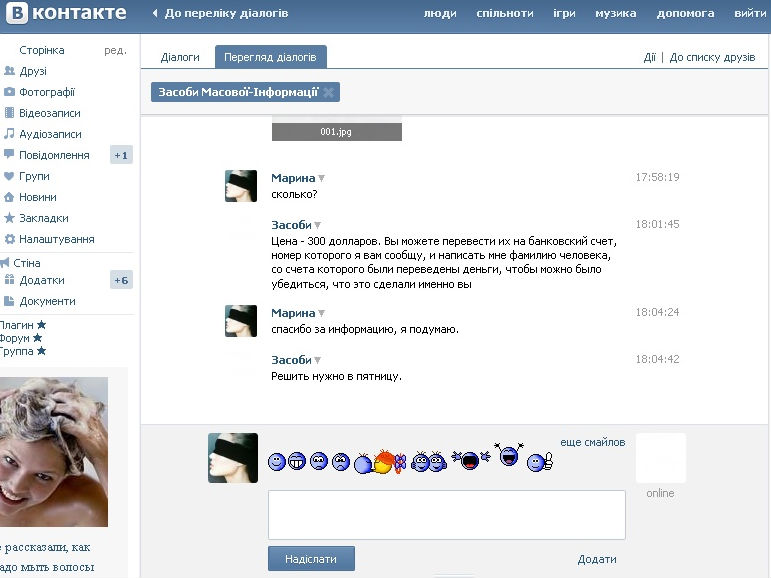
Task: Switch to the Діалоги tab
Action: (x=180, y=58)
